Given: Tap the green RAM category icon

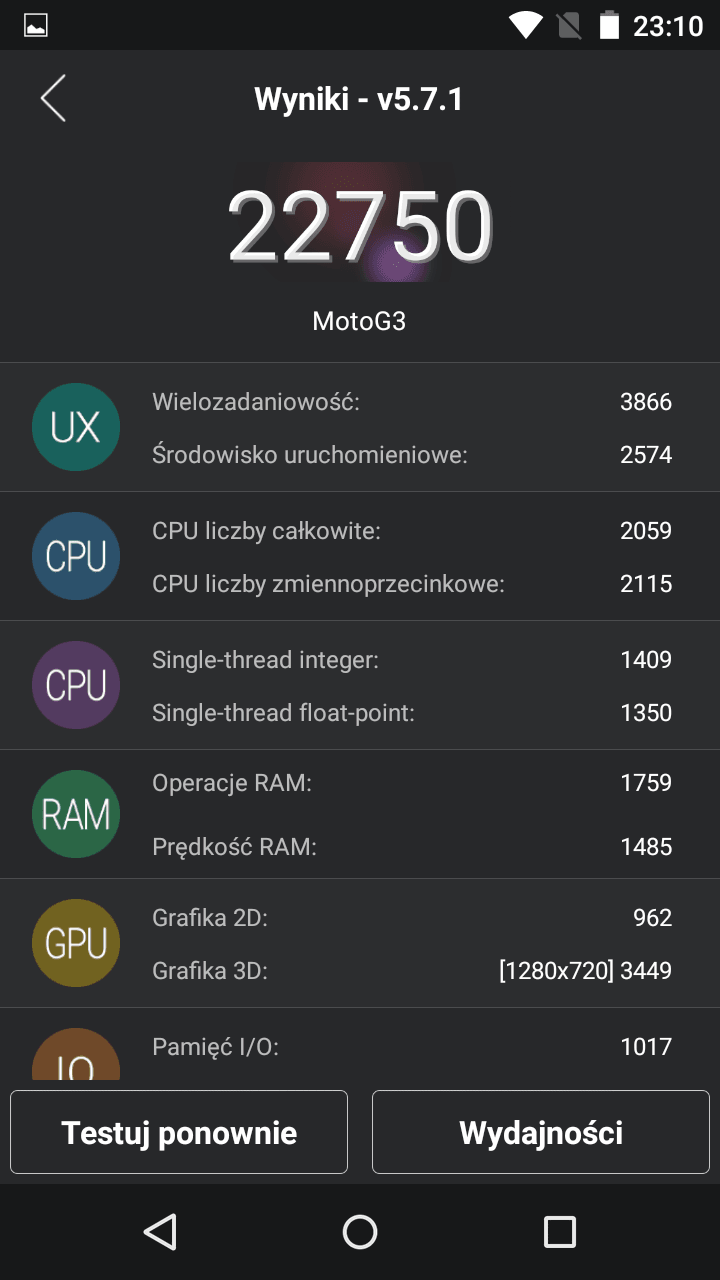Looking at the screenshot, I should pos(76,814).
